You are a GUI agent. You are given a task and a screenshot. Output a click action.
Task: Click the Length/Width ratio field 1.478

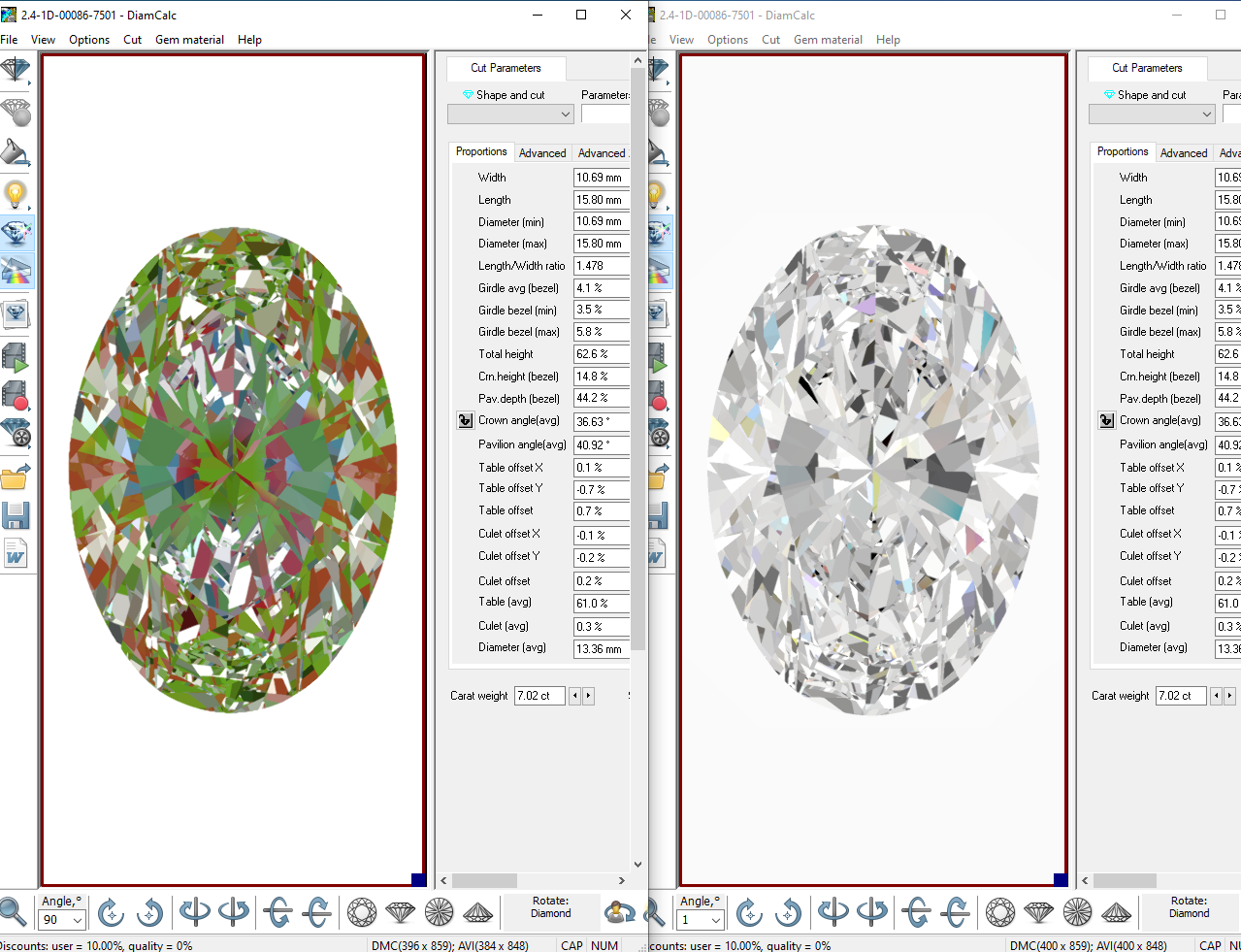[602, 266]
